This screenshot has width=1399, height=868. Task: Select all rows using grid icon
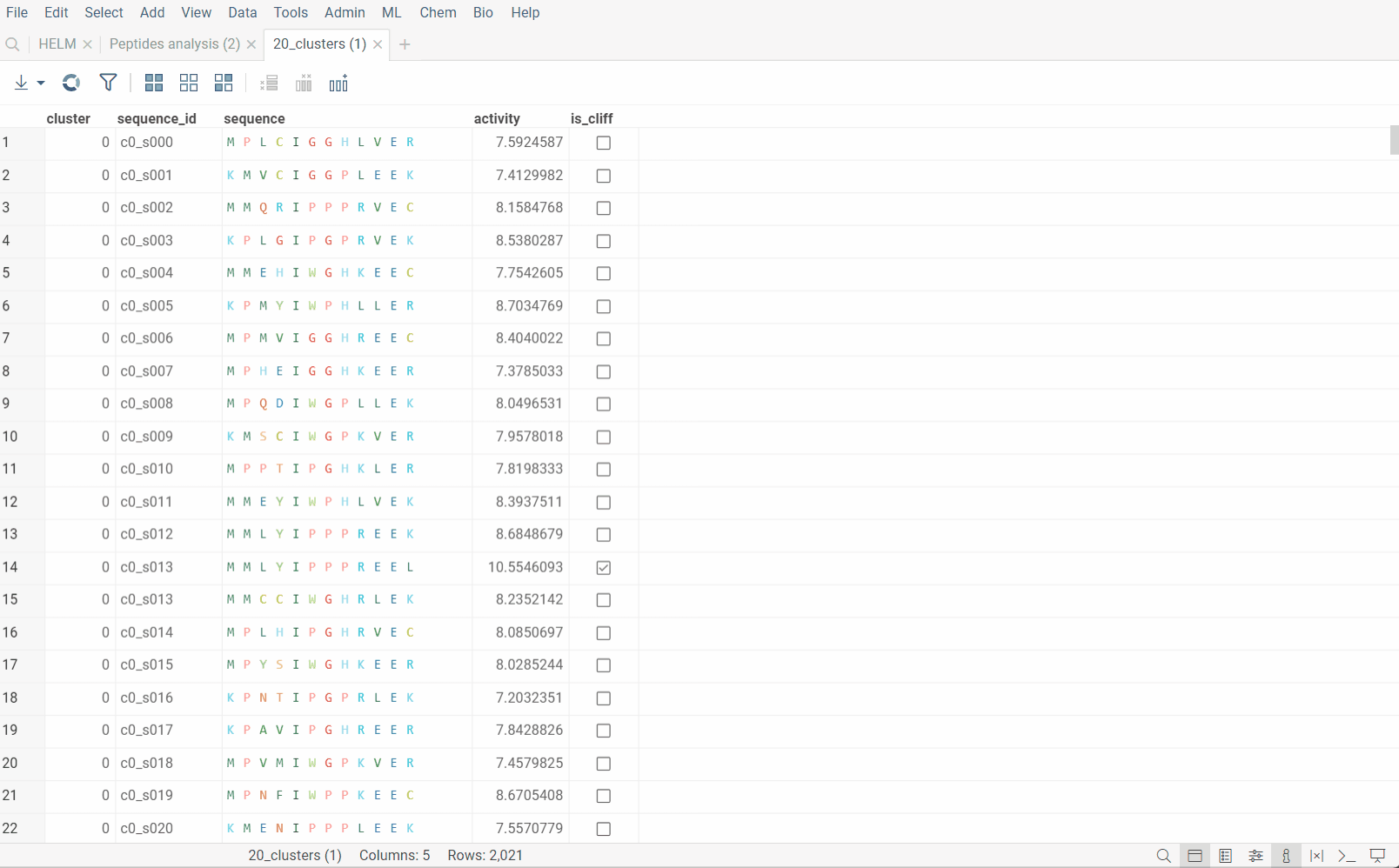click(154, 83)
